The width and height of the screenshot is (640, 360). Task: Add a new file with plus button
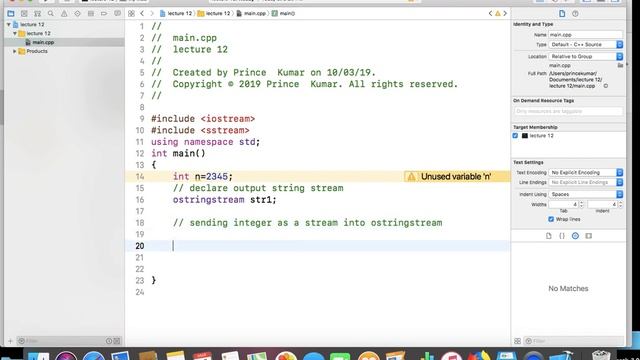pyautogui.click(x=10, y=341)
